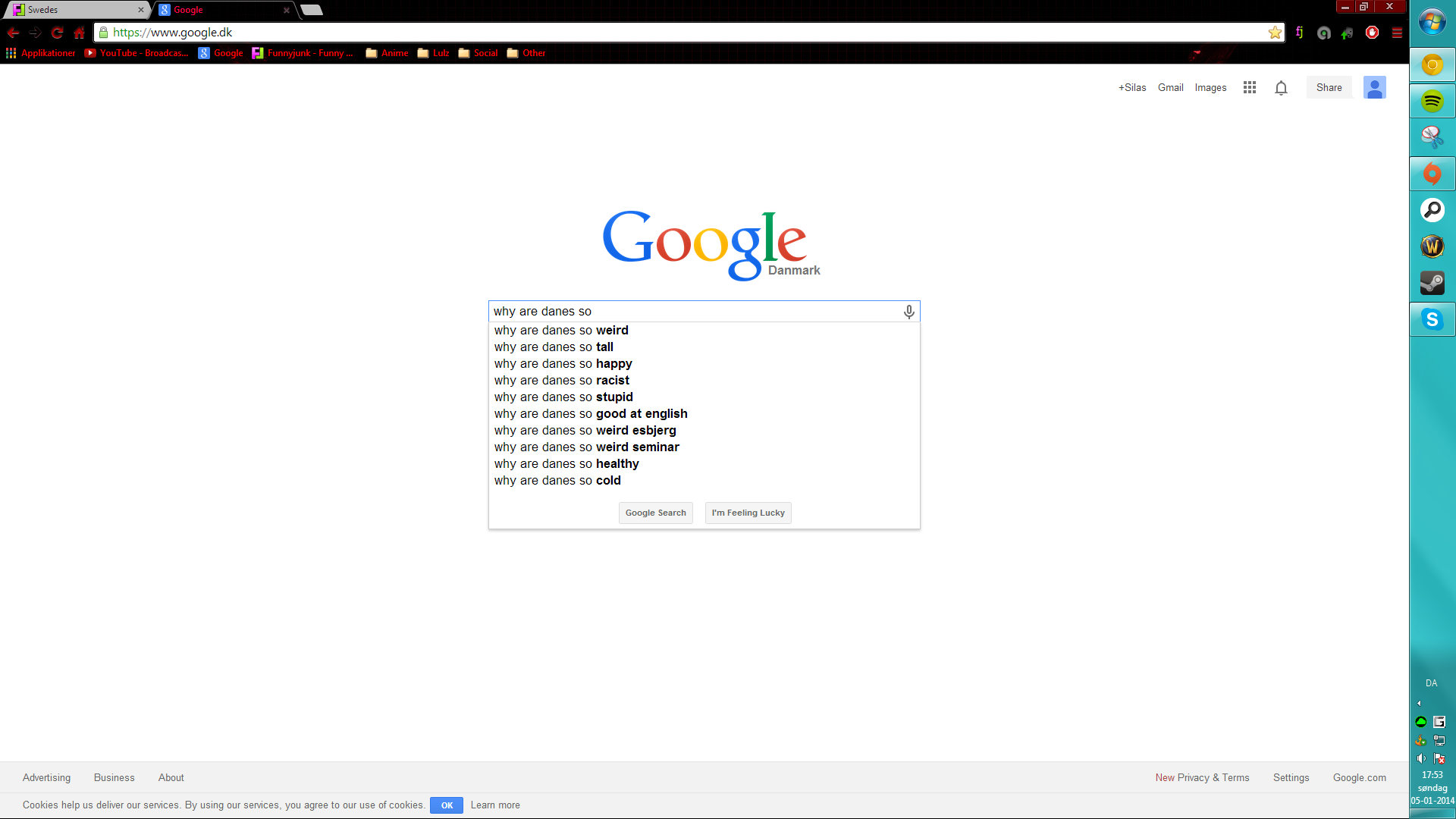The height and width of the screenshot is (819, 1456).
Task: Click the bookmark star in address bar
Action: click(x=1275, y=33)
